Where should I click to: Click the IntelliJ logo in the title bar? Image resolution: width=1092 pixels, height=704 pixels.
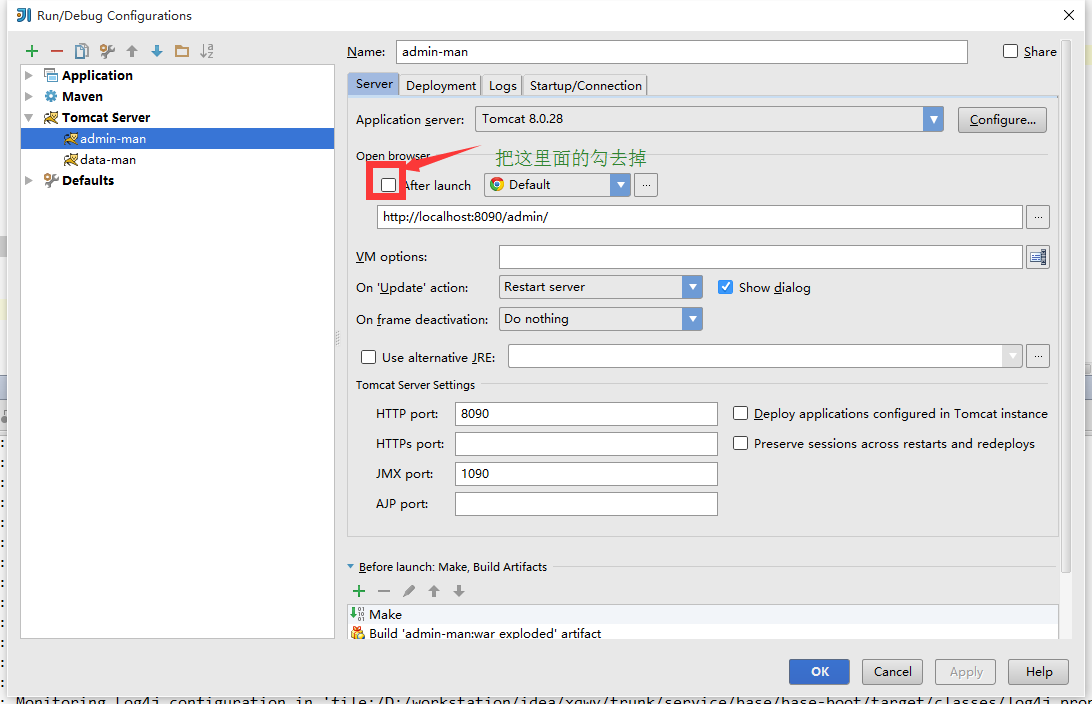coord(24,15)
